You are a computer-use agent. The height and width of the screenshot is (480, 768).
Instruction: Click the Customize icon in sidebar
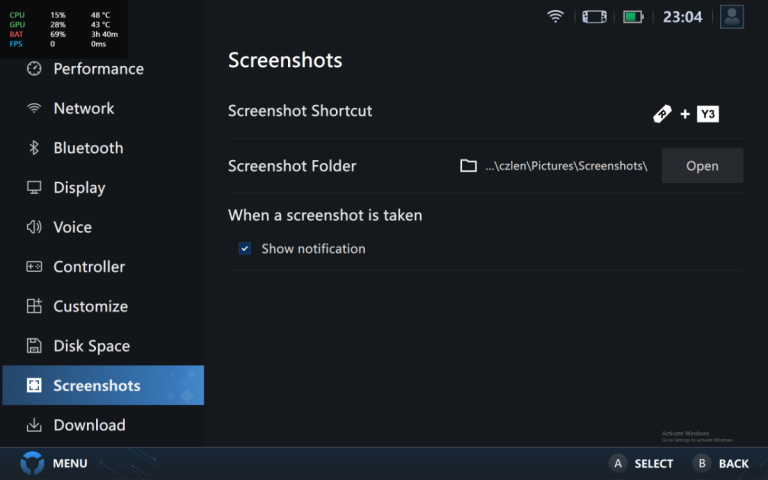34,306
